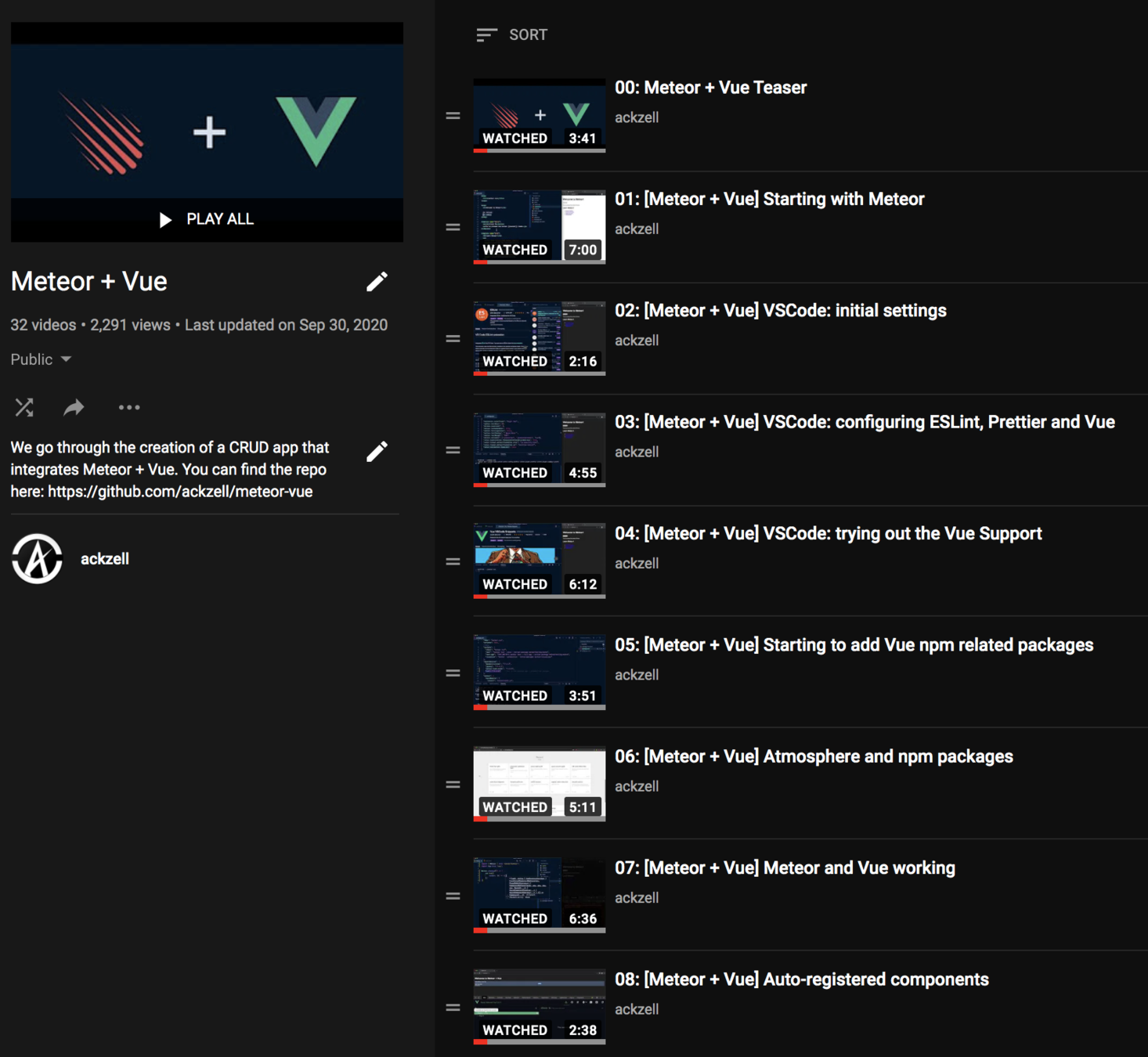1148x1057 pixels.
Task: Click drag handle for 08: Auto-registered components
Action: (453, 1008)
